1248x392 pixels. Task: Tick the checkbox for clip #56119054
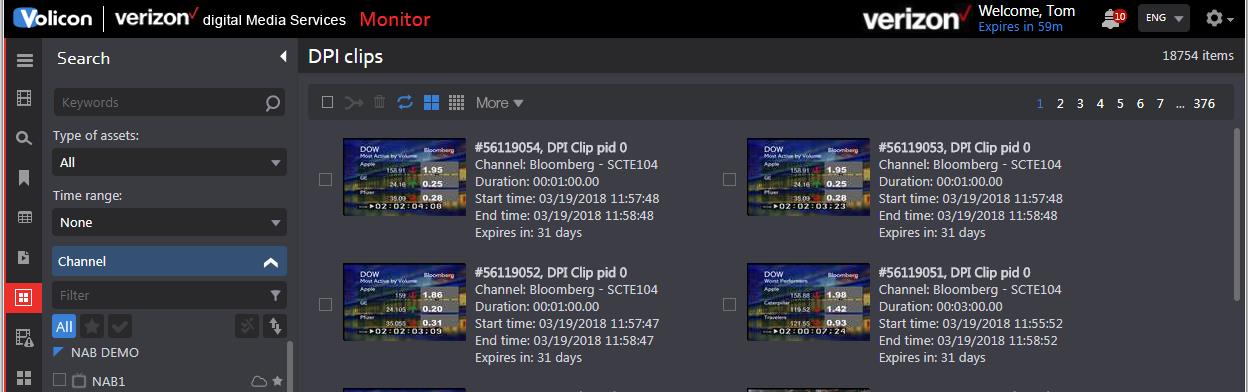pyautogui.click(x=325, y=180)
